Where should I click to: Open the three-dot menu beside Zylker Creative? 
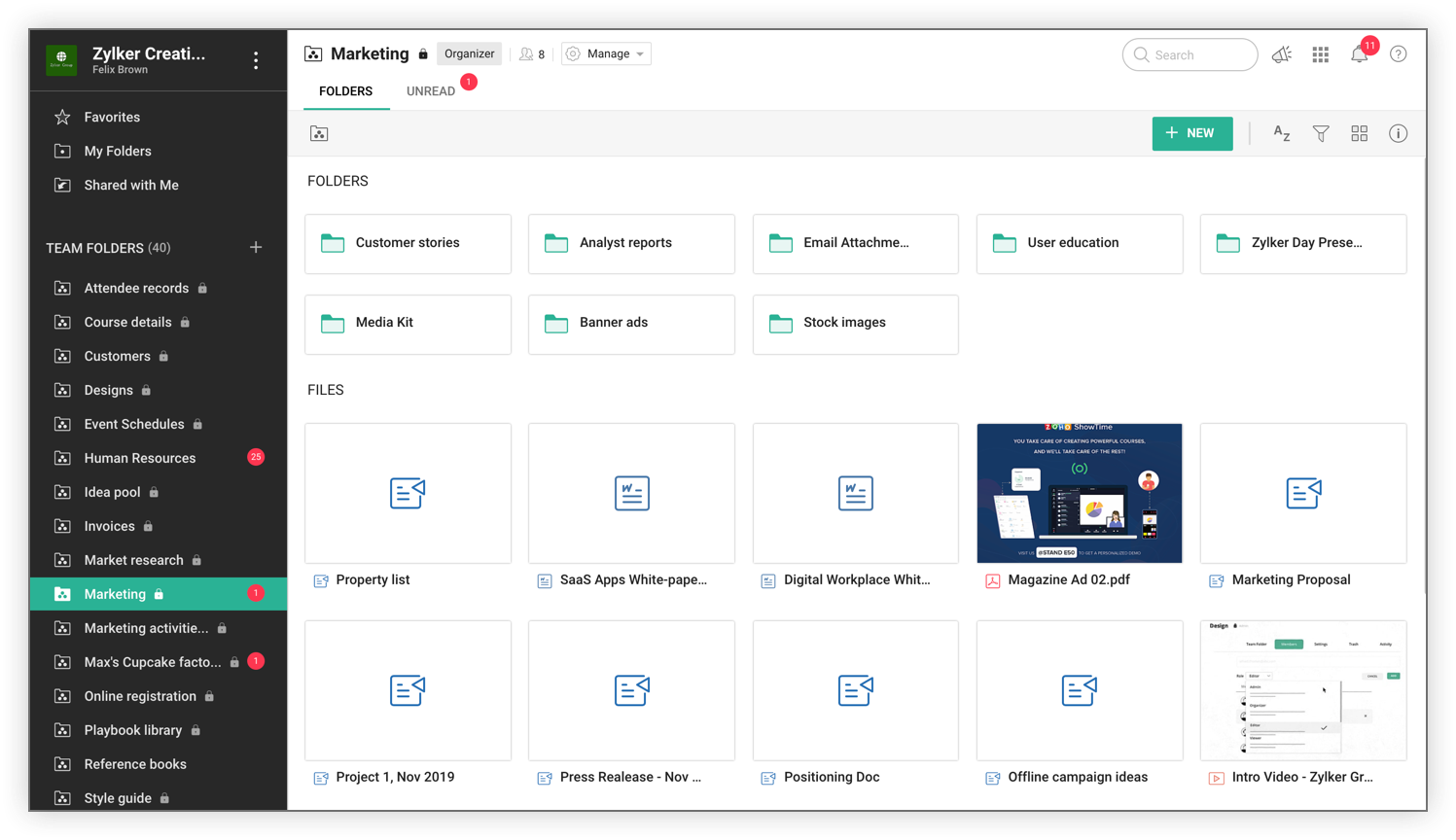(256, 60)
